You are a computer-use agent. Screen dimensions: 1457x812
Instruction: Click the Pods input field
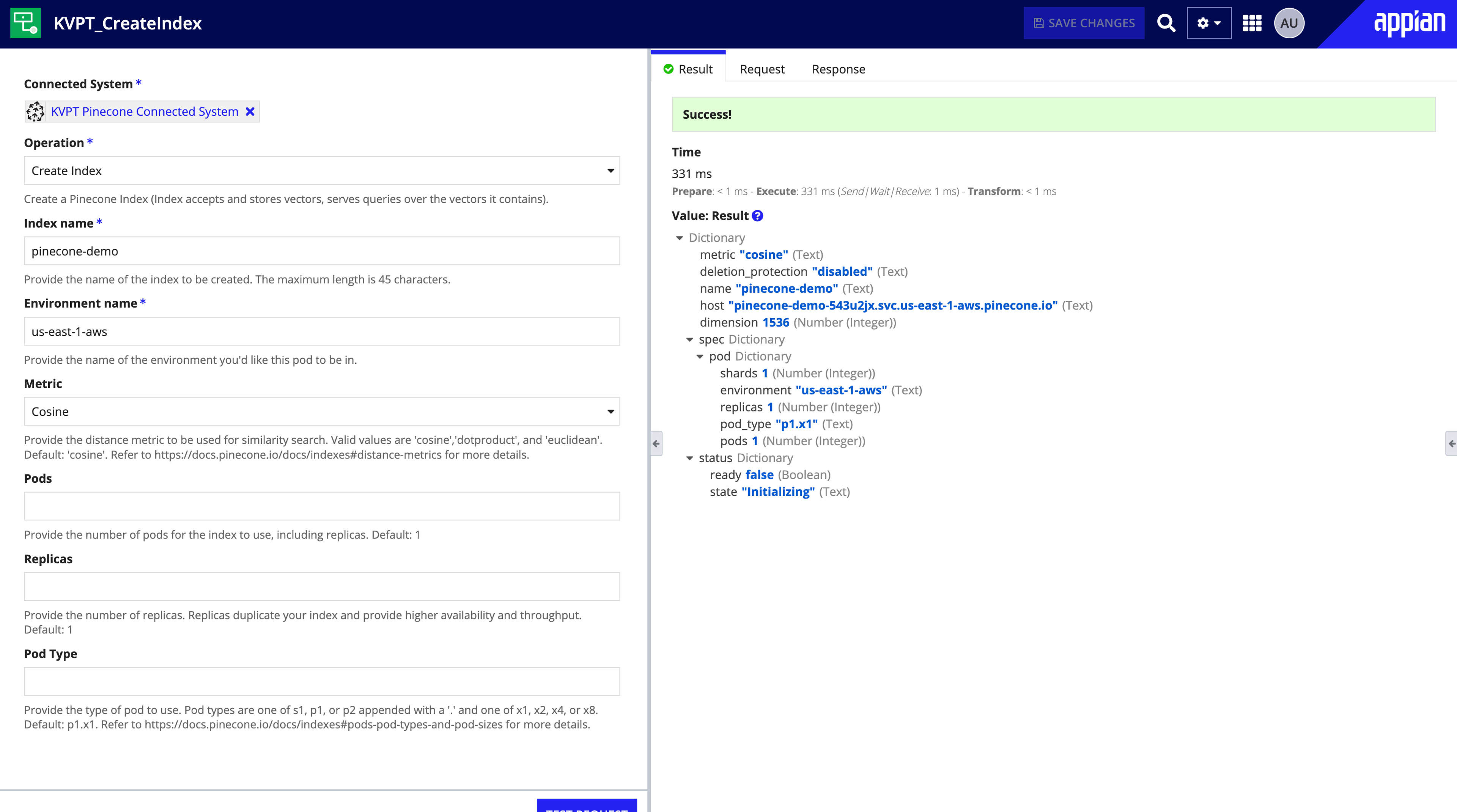point(322,506)
